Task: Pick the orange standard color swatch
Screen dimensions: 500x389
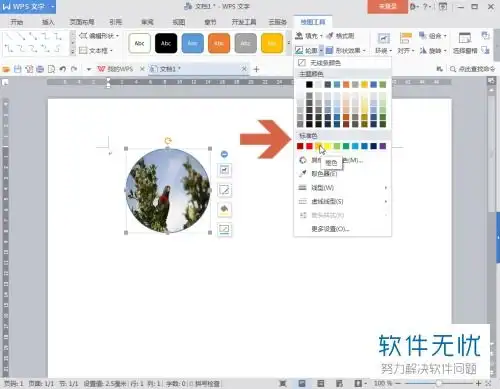Action: click(318, 146)
